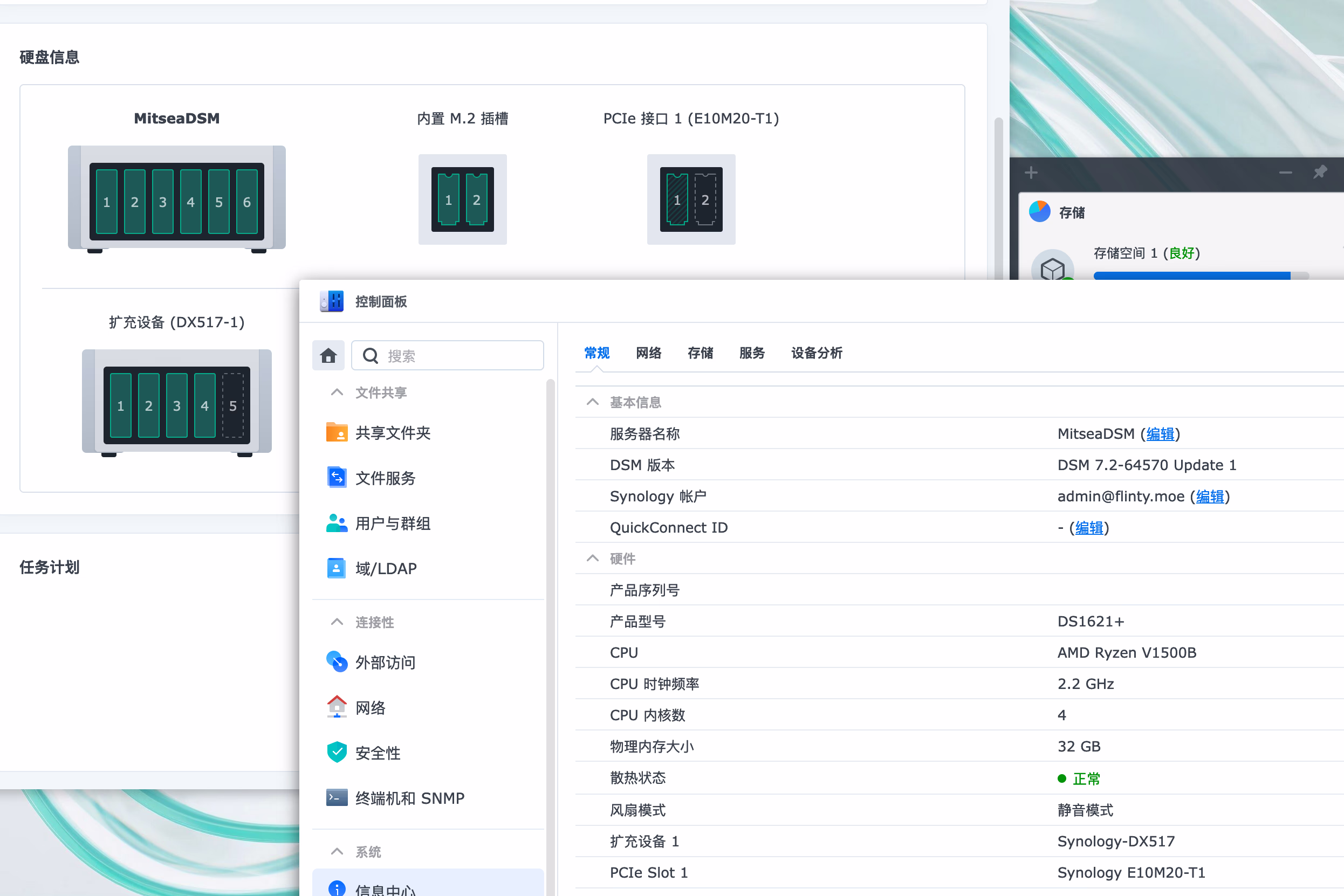This screenshot has width=1344, height=896.
Task: Open Security (安全性) shield icon
Action: coord(337,753)
